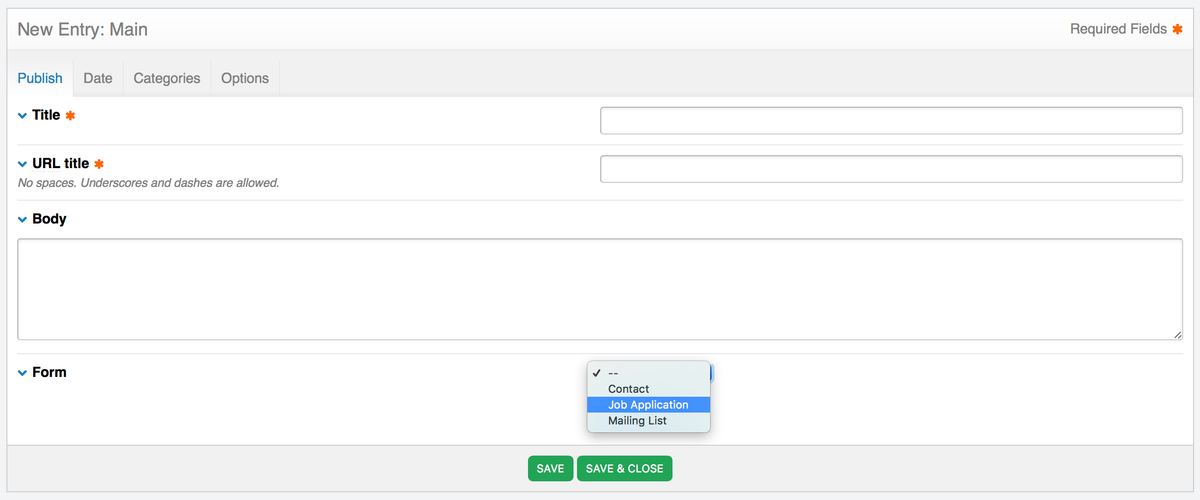Select the "--" blank form option
The width and height of the screenshot is (1200, 500).
point(649,373)
